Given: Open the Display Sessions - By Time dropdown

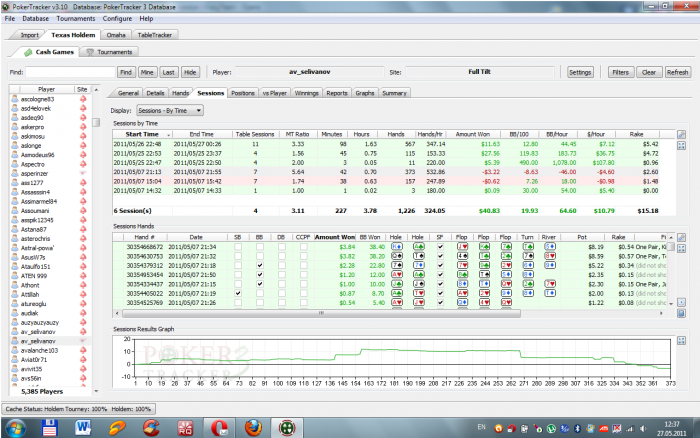Looking at the screenshot, I should [x=170, y=110].
